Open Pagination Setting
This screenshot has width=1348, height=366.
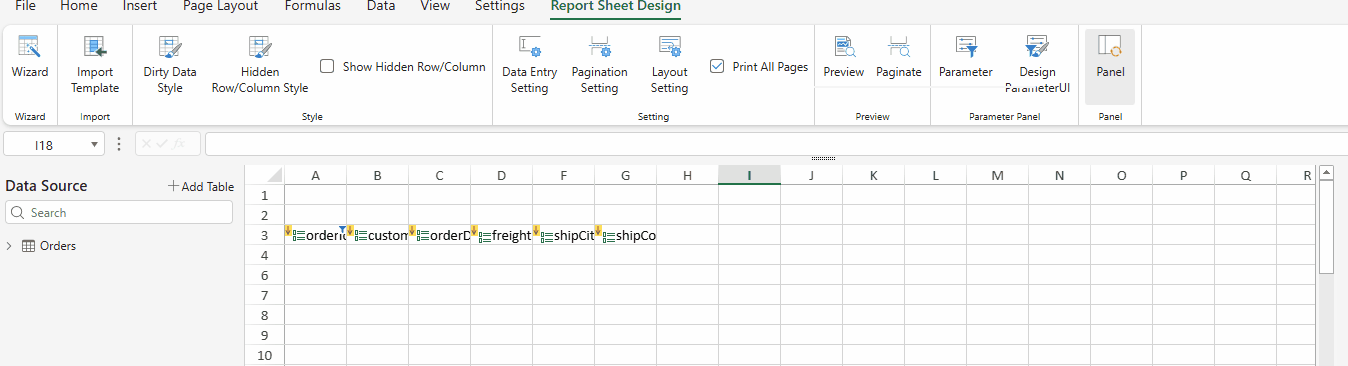pos(600,65)
